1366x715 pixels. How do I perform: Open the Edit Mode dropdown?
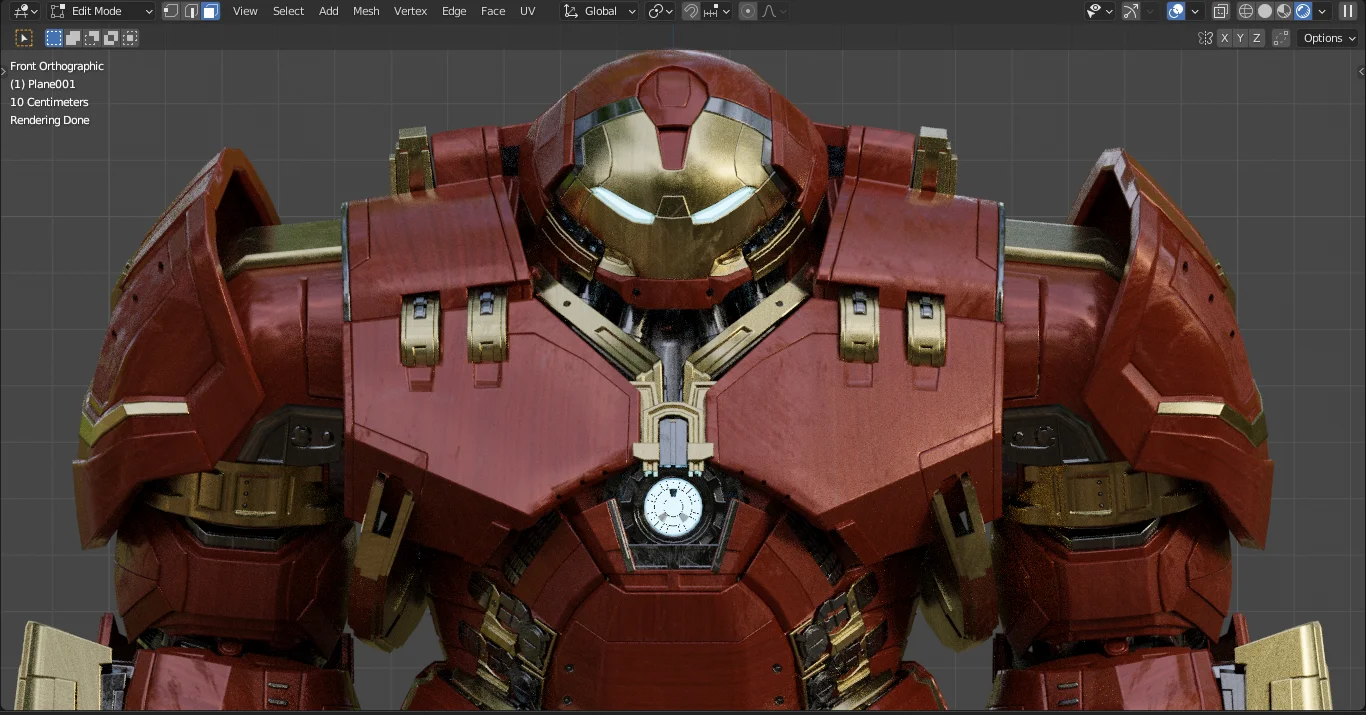coord(100,11)
